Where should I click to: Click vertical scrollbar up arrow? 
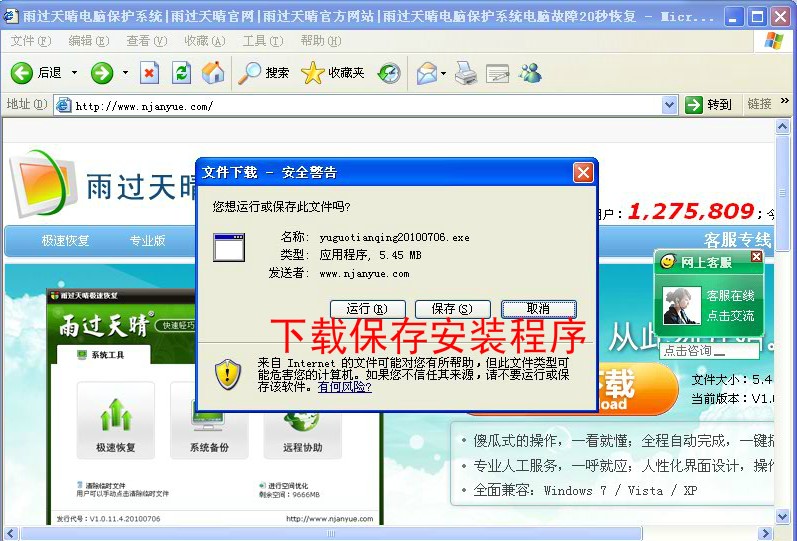(782, 126)
